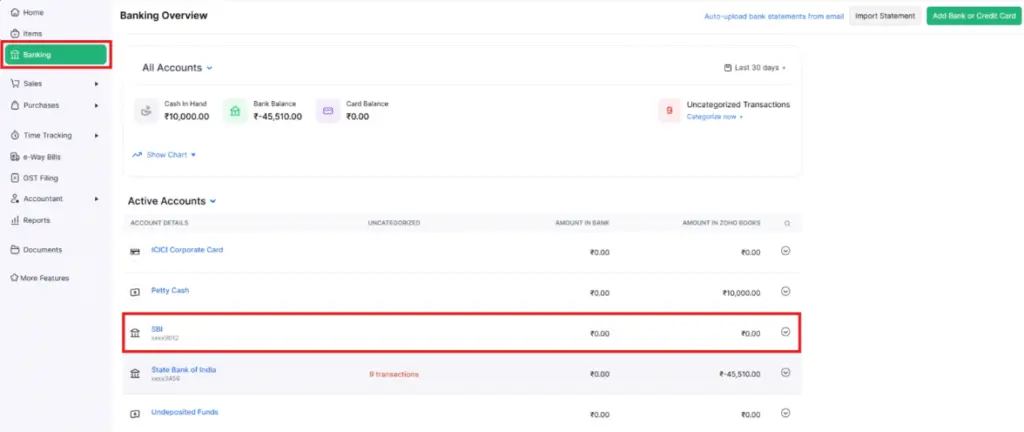Open the Last 30 days date filter

click(x=755, y=68)
